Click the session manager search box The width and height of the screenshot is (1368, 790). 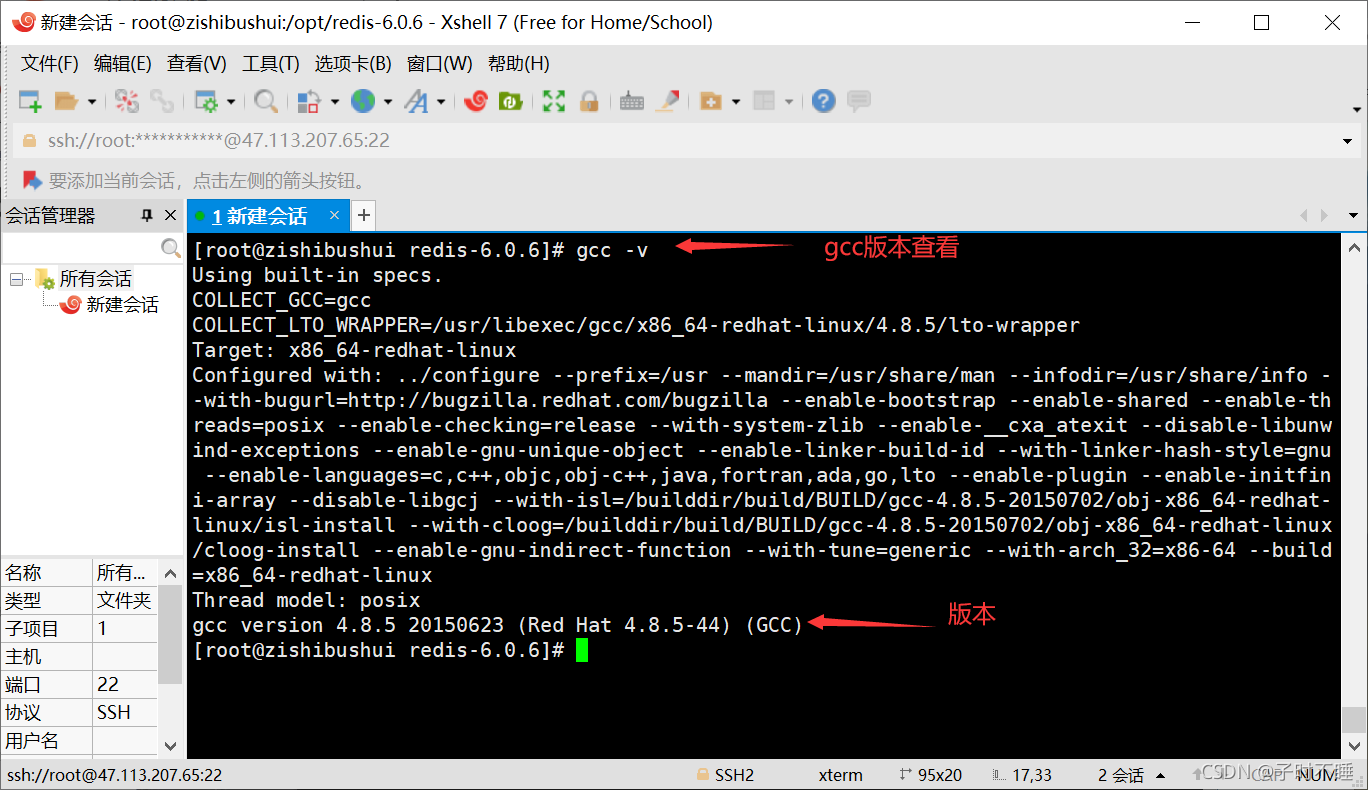pos(81,247)
